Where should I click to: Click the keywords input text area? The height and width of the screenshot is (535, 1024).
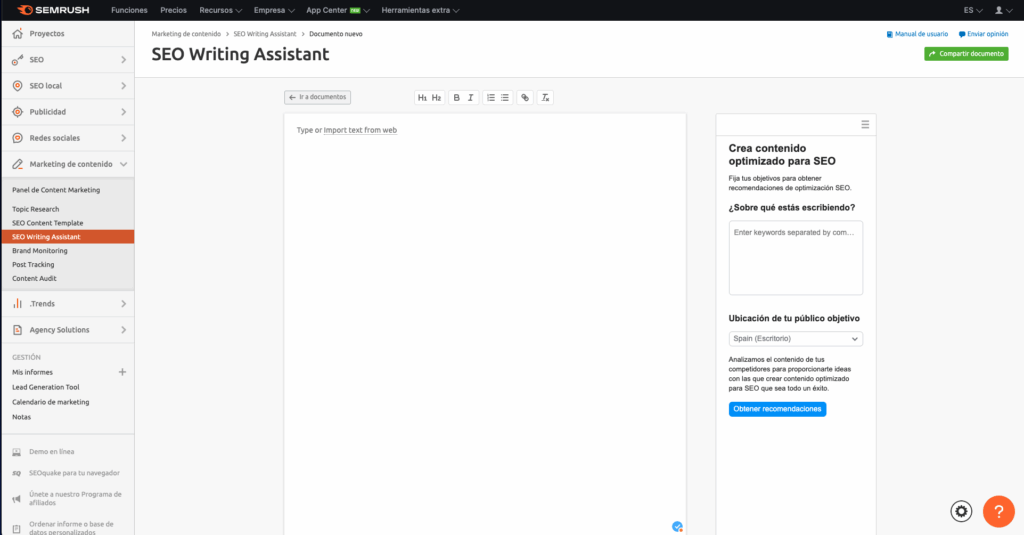click(795, 257)
